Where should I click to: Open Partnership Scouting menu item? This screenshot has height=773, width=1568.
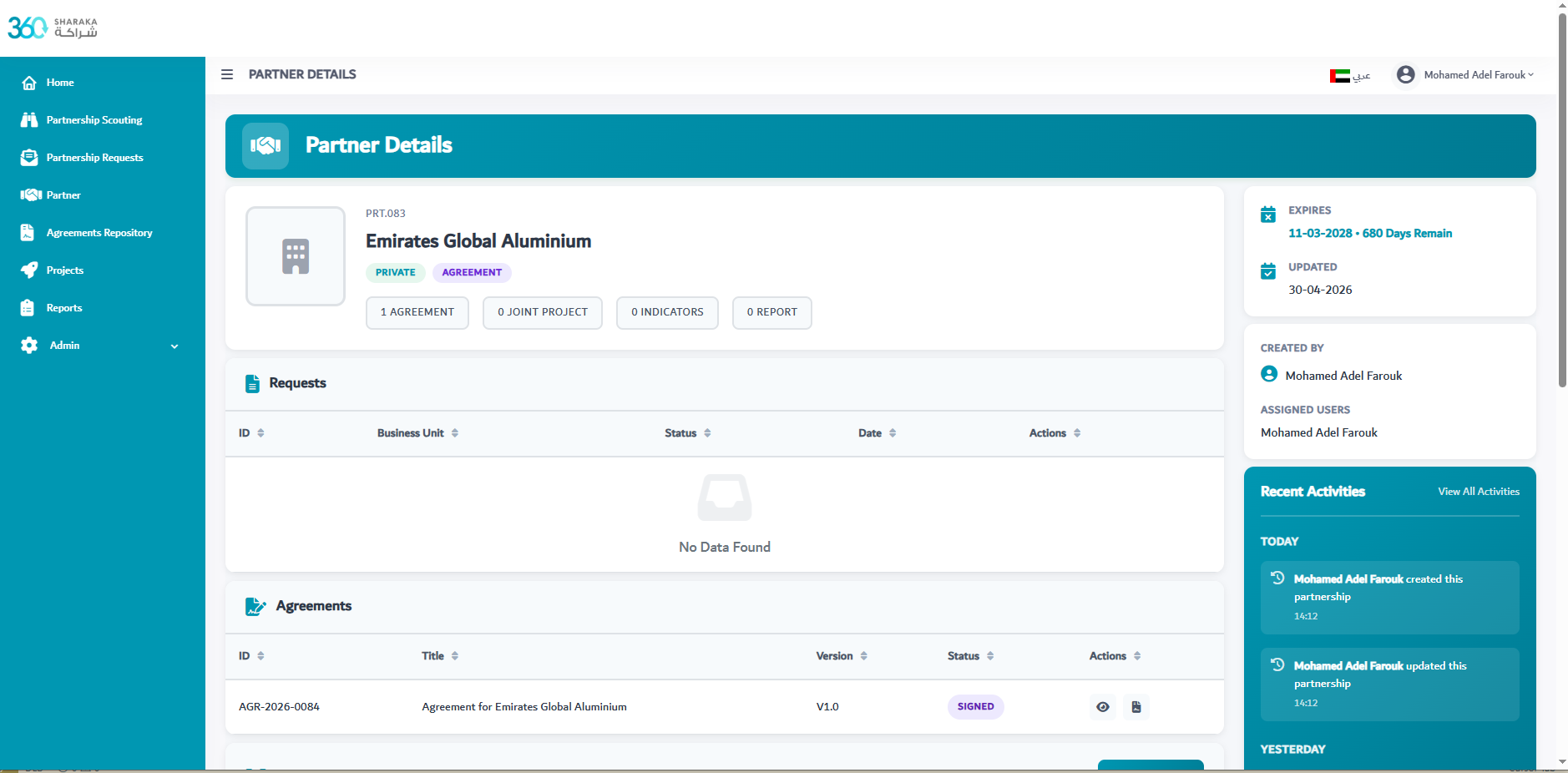(94, 120)
